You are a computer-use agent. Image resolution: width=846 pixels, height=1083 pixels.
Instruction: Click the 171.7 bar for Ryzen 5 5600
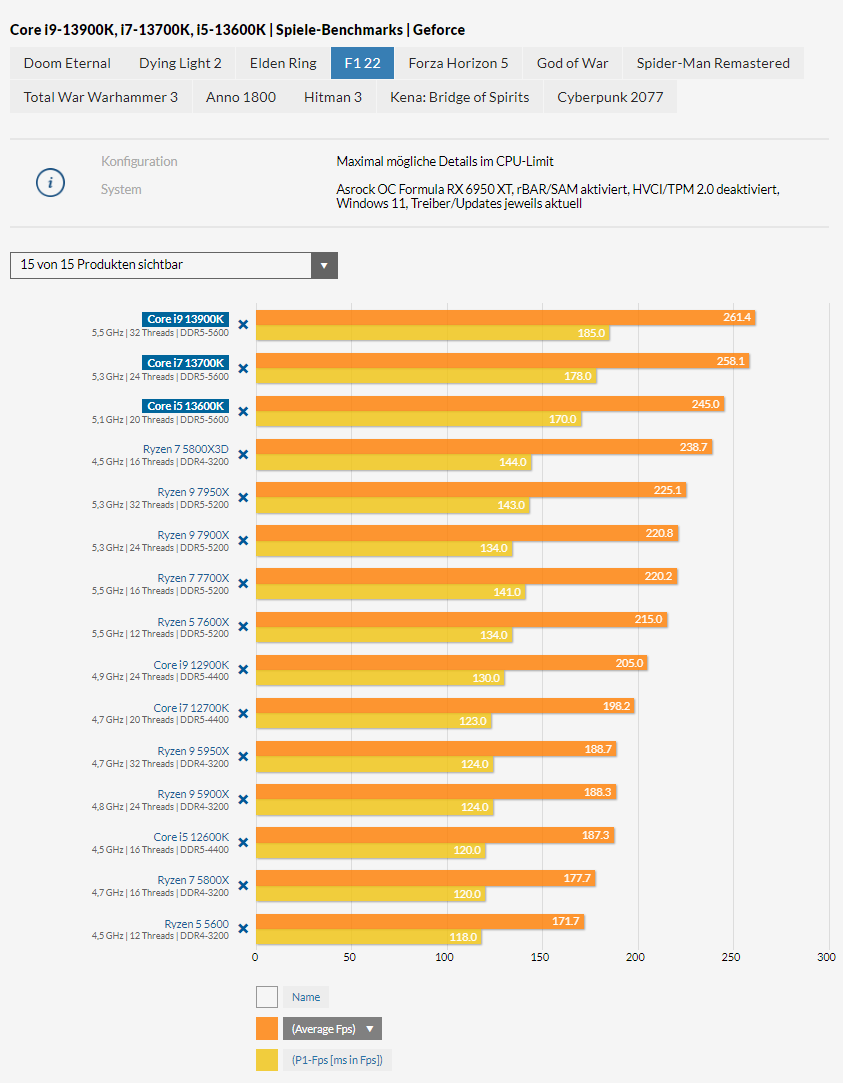(x=420, y=921)
